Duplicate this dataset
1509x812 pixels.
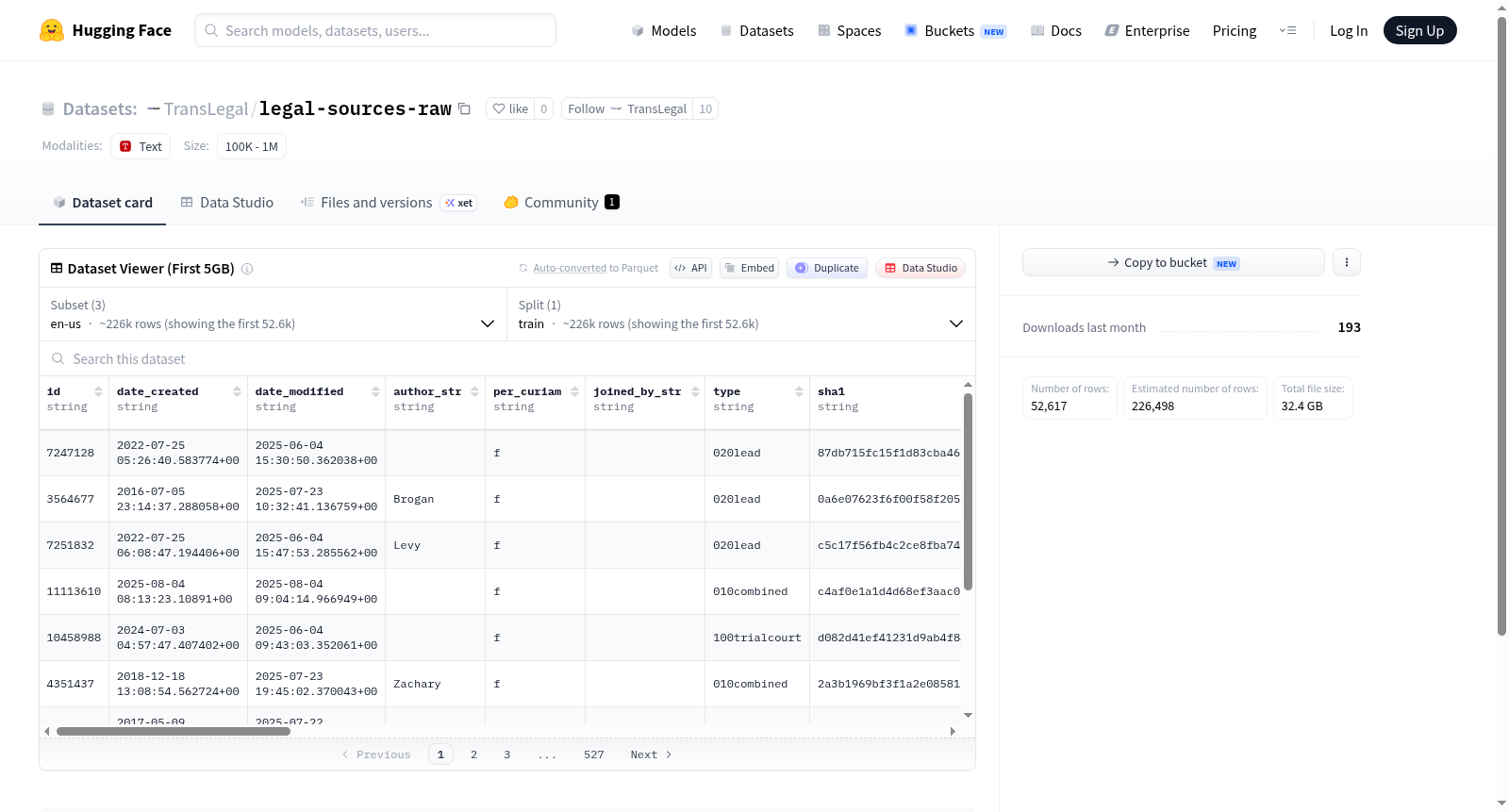(x=827, y=268)
